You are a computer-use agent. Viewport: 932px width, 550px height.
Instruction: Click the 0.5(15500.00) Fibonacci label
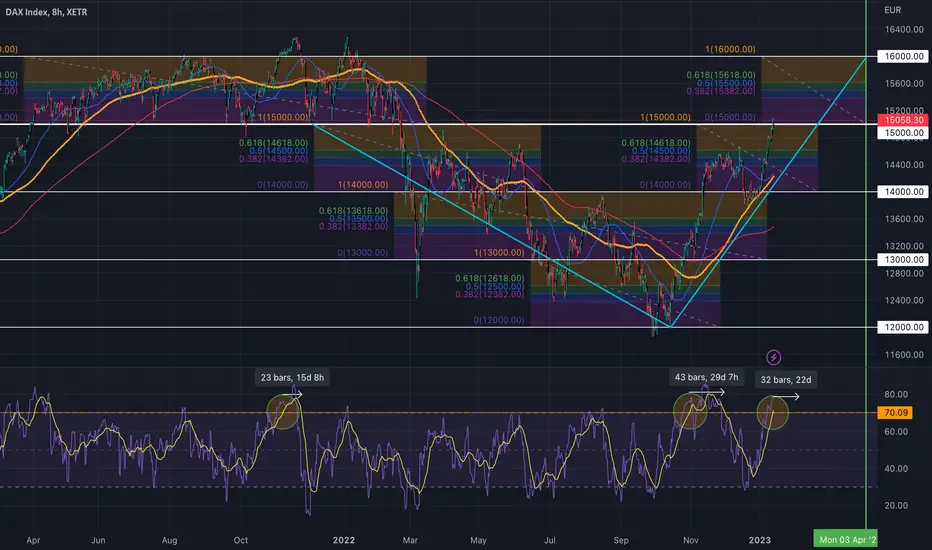pos(726,83)
